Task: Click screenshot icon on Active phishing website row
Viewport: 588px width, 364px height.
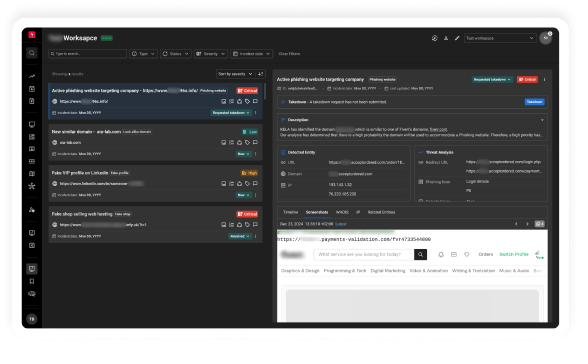Action: click(224, 101)
